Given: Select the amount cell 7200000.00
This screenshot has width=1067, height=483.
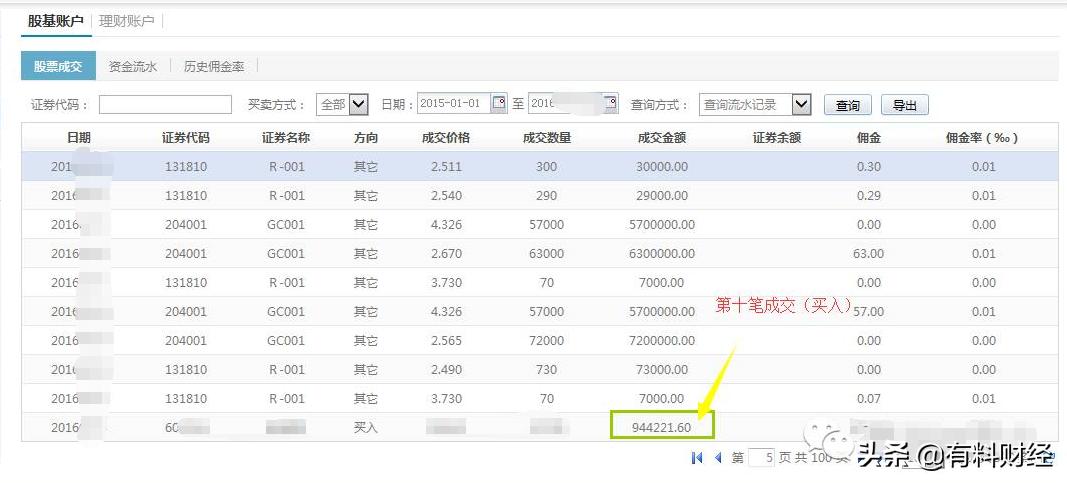Looking at the screenshot, I should click(x=661, y=340).
